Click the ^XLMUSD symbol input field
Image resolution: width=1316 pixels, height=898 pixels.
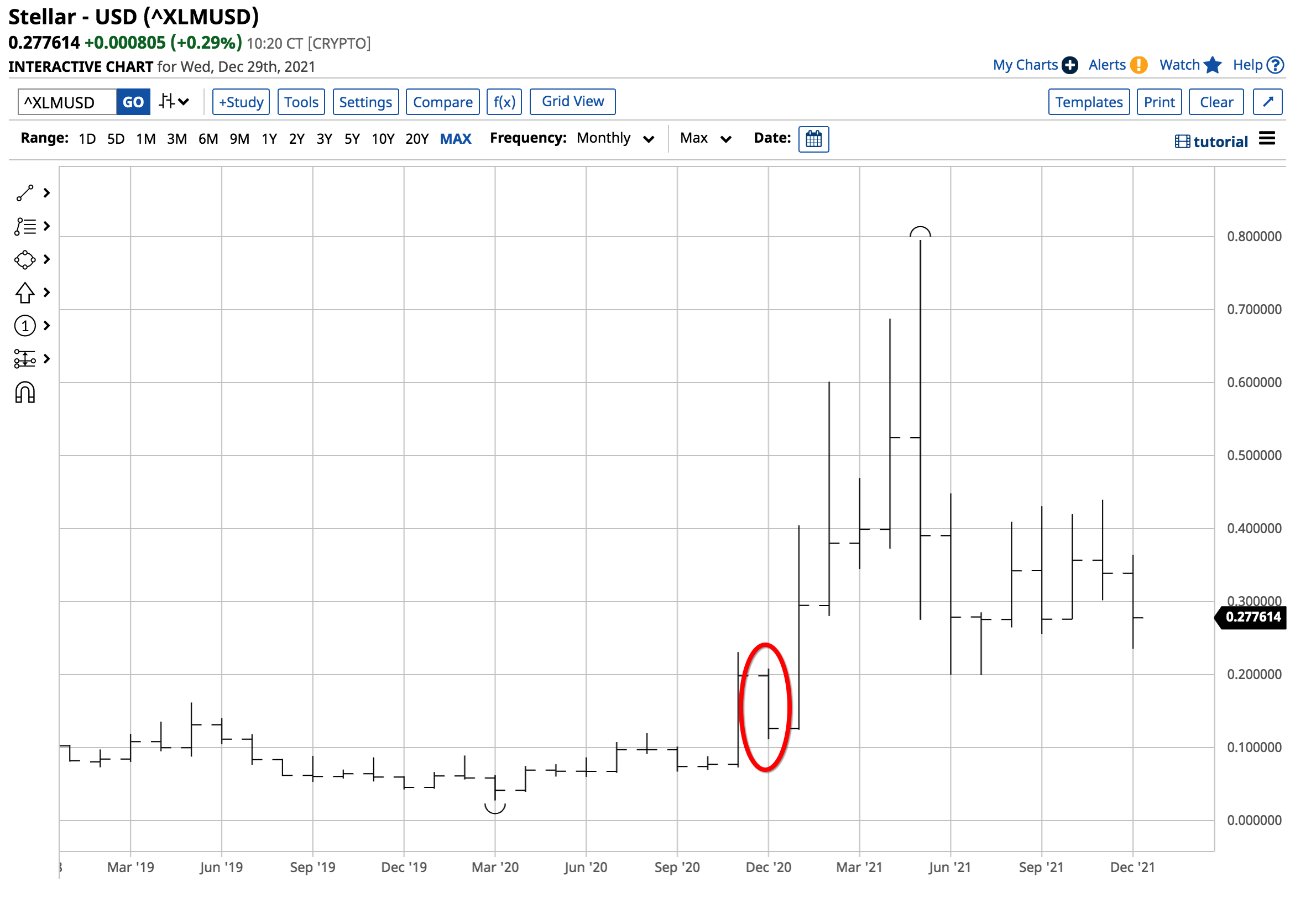point(67,102)
